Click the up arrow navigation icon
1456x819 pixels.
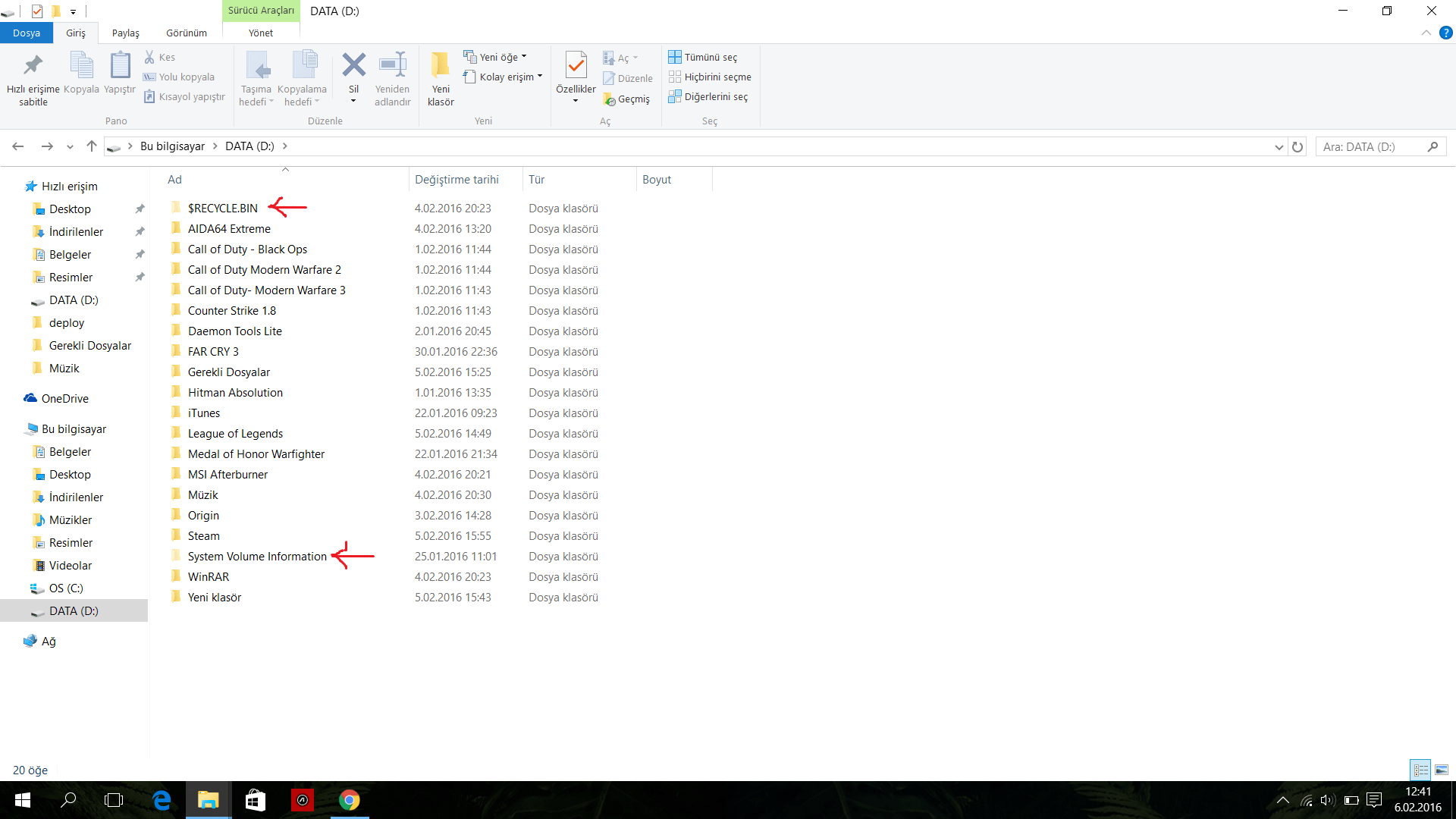pyautogui.click(x=92, y=146)
